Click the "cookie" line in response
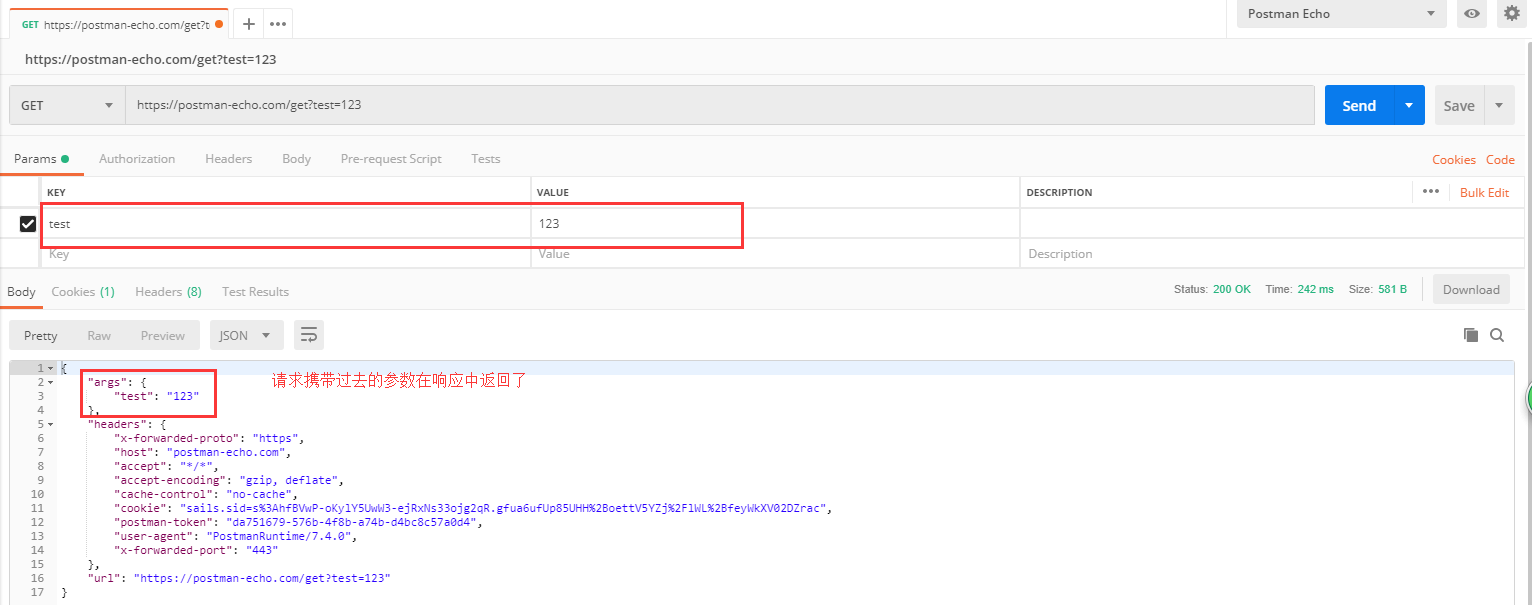1532x605 pixels. click(474, 508)
